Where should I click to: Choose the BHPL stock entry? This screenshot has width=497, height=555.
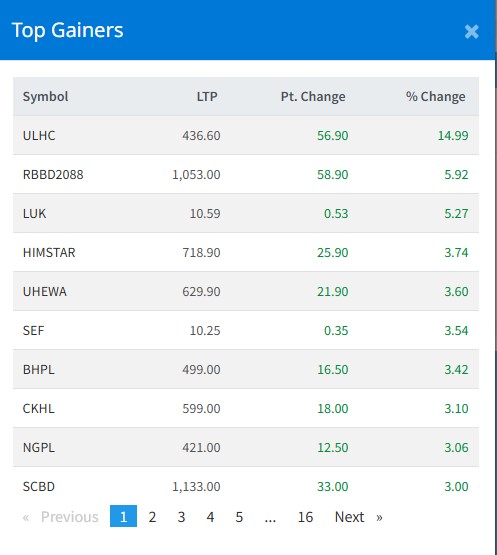click(x=39, y=370)
